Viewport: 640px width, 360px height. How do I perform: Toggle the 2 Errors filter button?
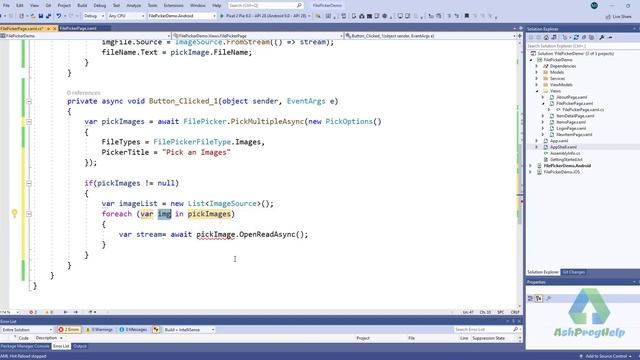(69, 330)
